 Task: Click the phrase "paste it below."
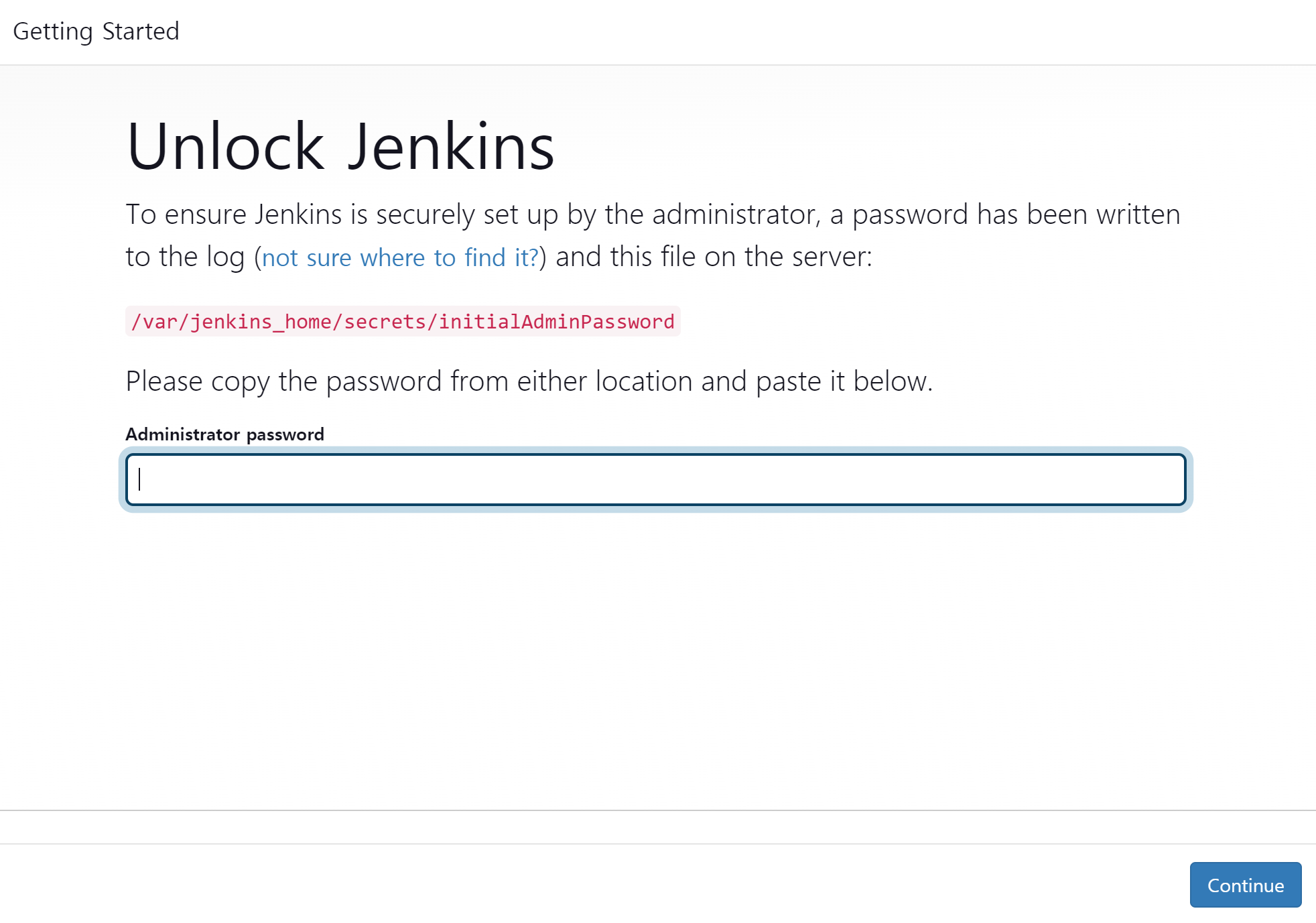click(x=844, y=381)
